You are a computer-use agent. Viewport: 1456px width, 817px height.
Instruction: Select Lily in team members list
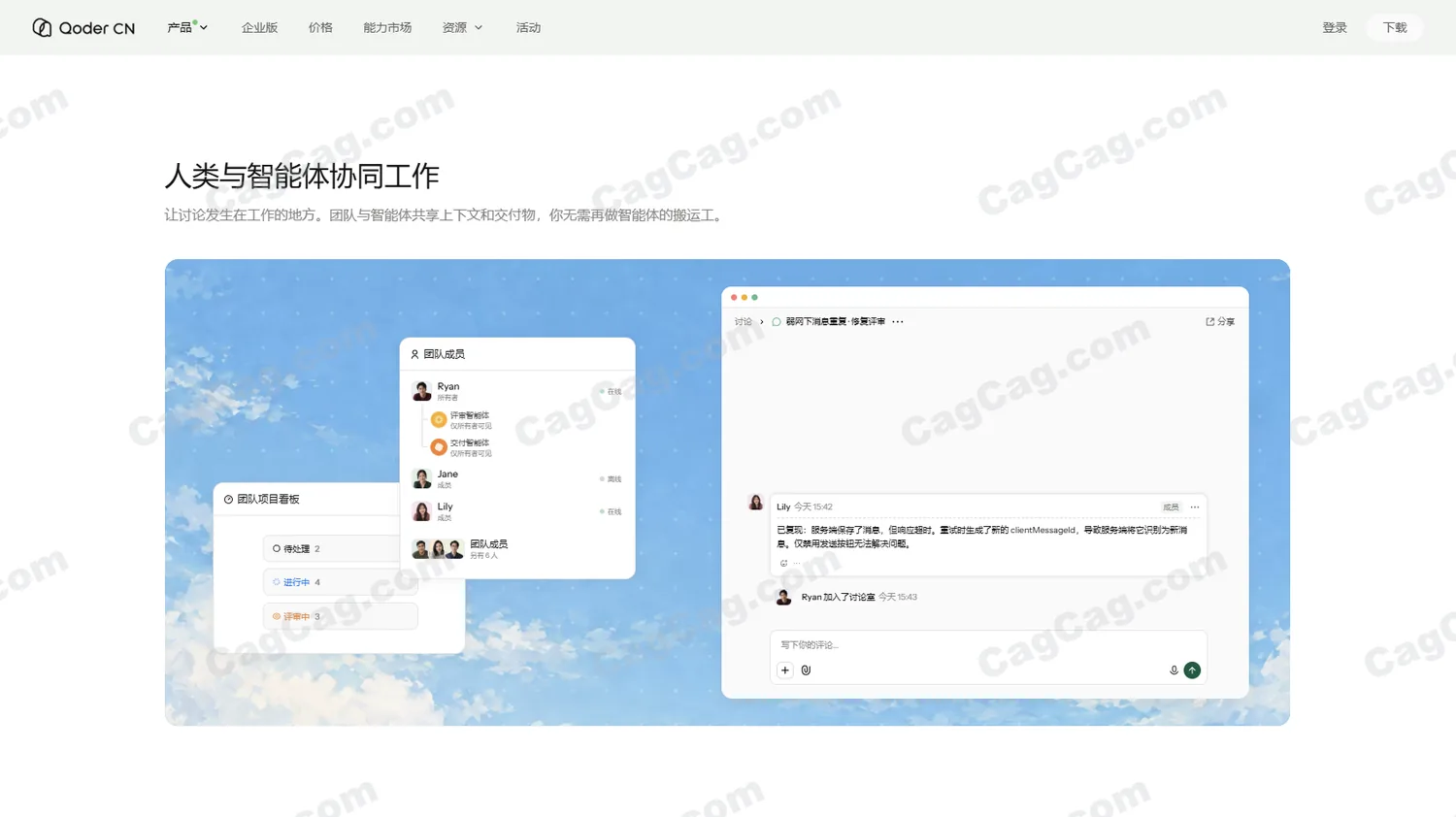516,510
